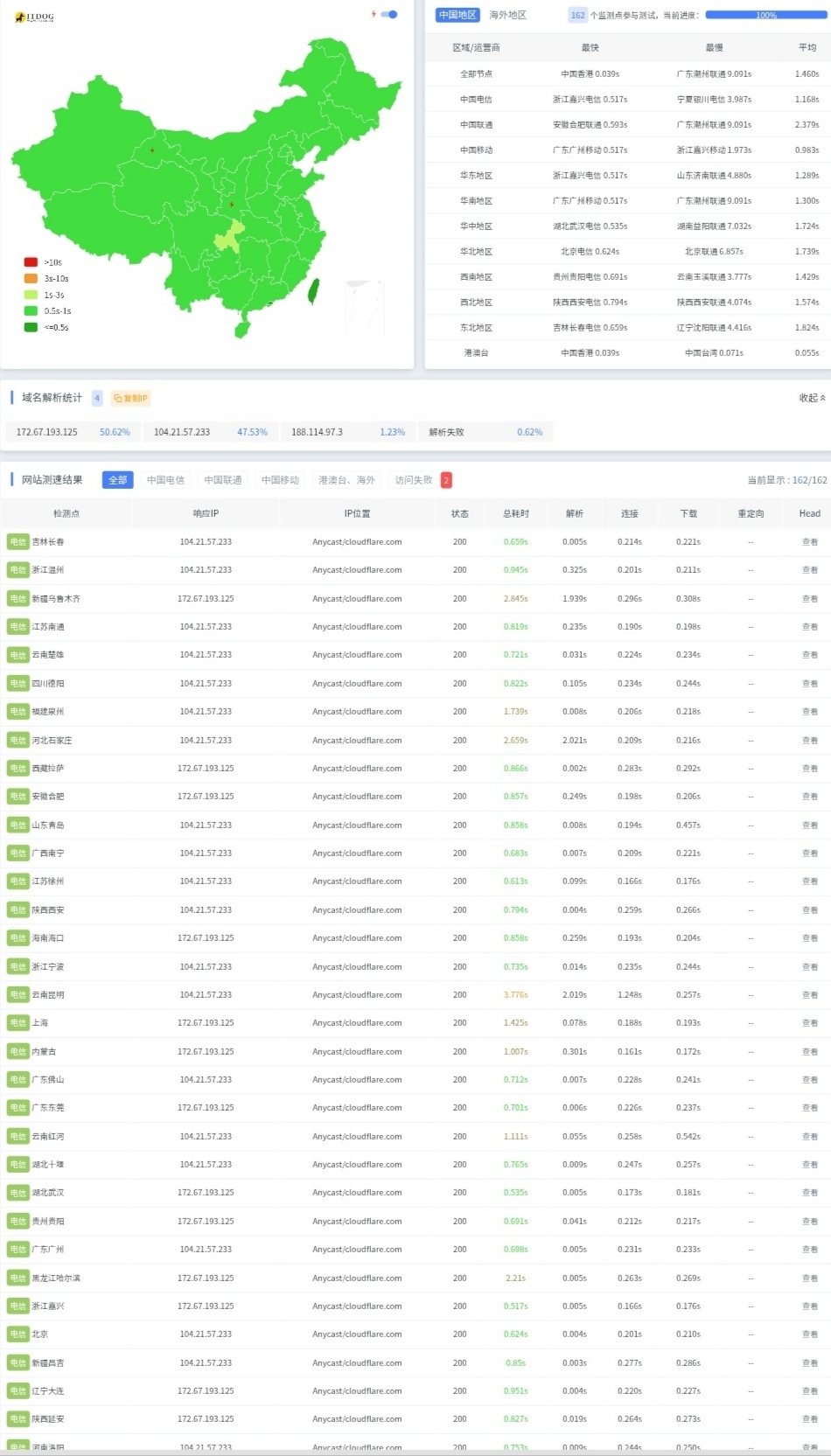Click the 17DOG logo
831x1456 pixels.
(x=35, y=17)
